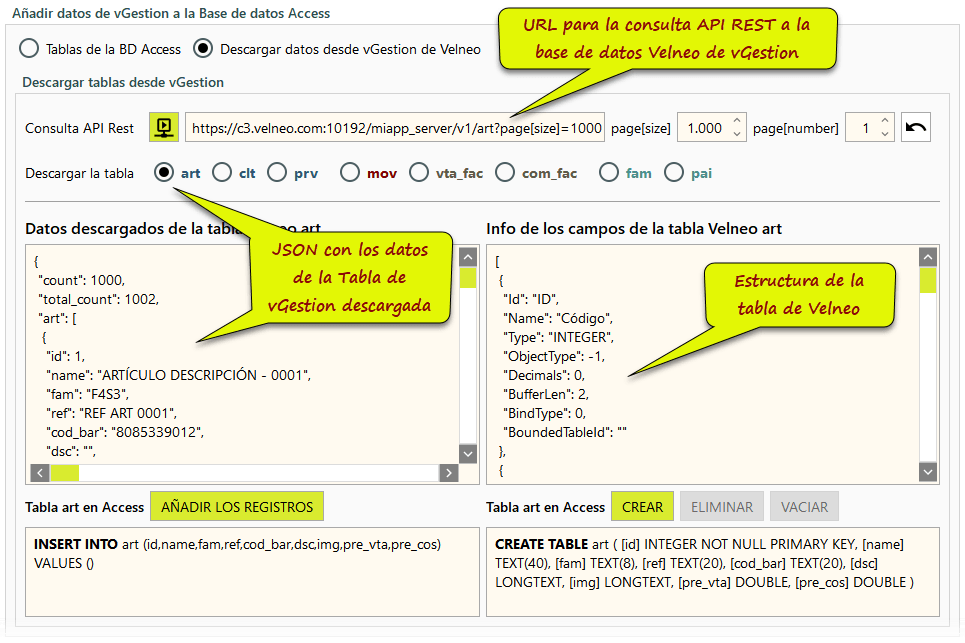Select Descargar datos desde vGestion radio button
This screenshot has height=643, width=965.
204,48
